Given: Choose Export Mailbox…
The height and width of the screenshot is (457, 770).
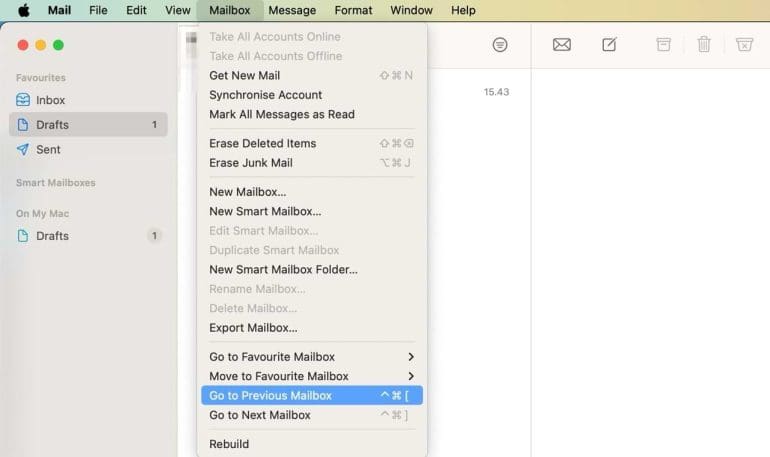Looking at the screenshot, I should [x=312, y=328].
